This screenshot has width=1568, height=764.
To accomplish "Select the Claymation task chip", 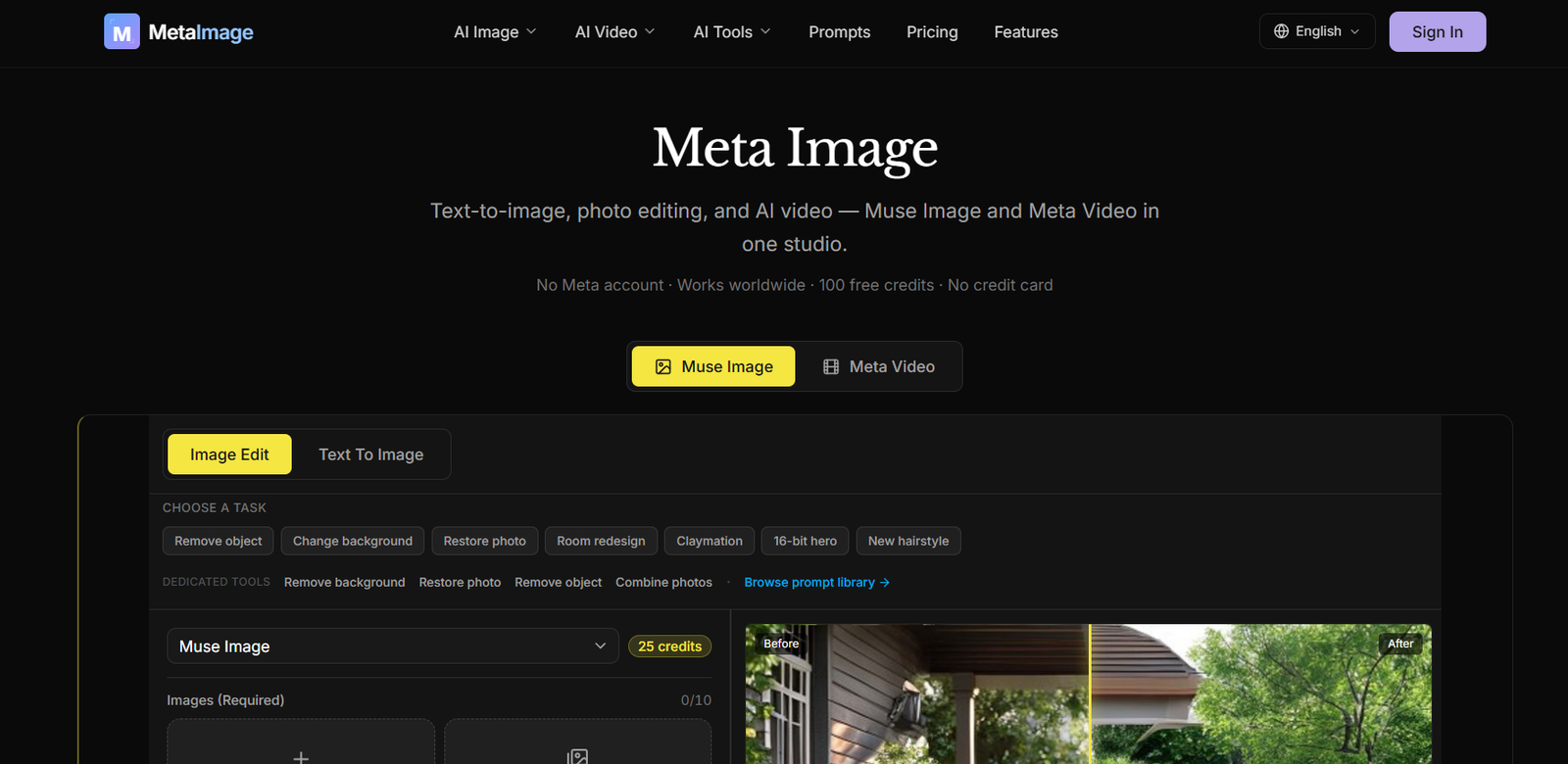I will tap(710, 541).
